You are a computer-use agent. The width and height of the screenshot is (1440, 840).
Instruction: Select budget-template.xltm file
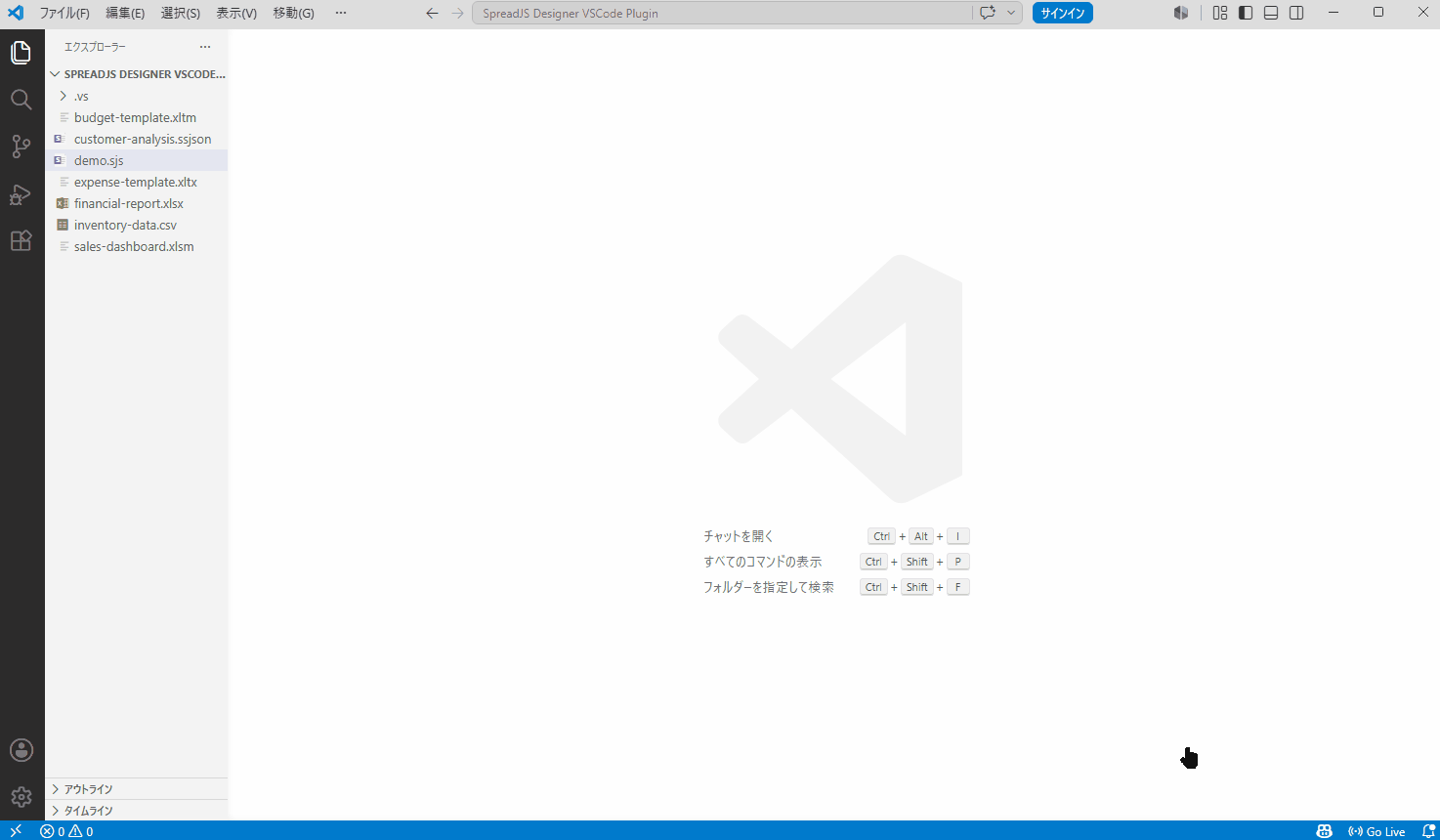point(137,117)
